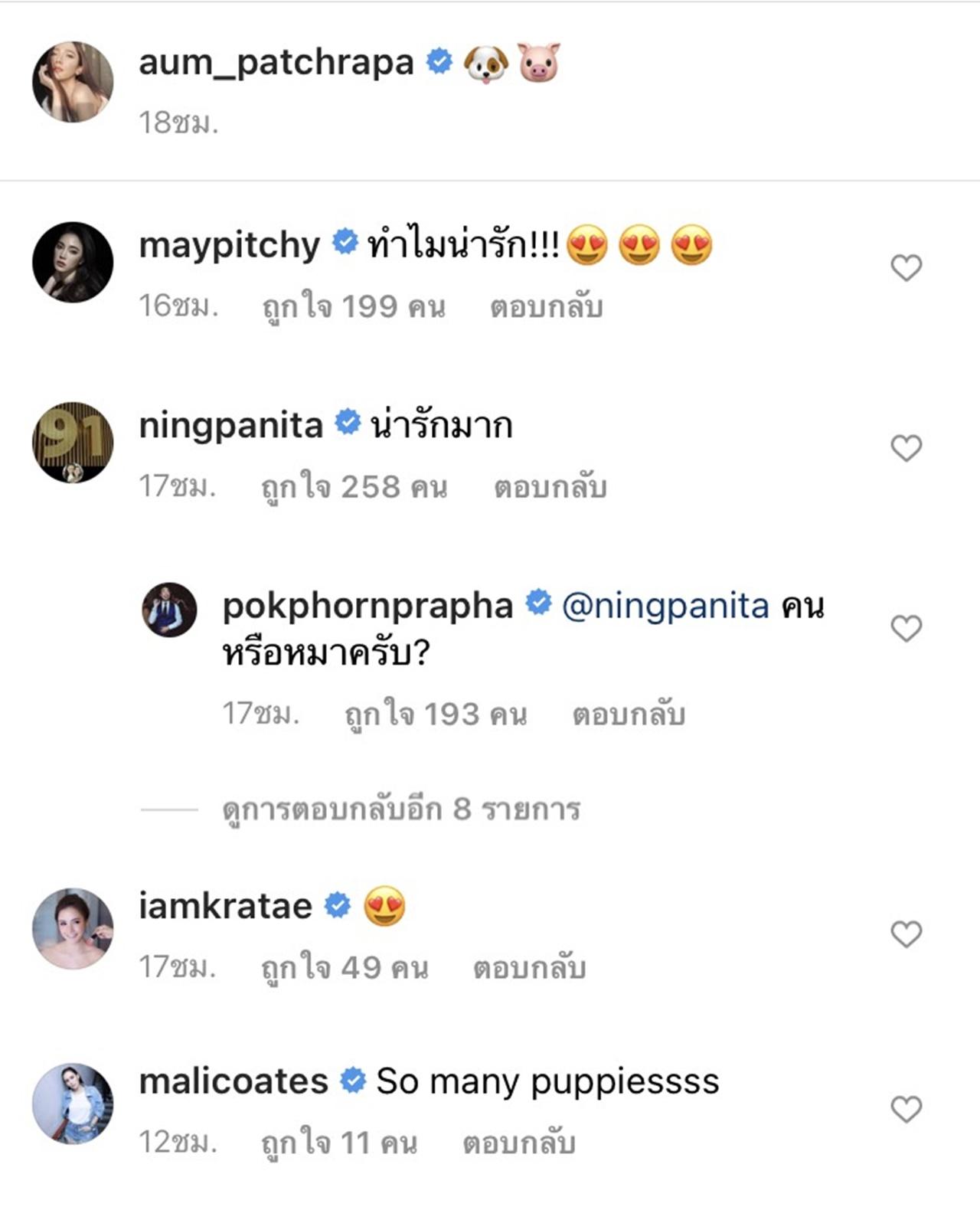Reply to malicoates' comment
This screenshot has height=1210, width=980.
pos(518,1143)
